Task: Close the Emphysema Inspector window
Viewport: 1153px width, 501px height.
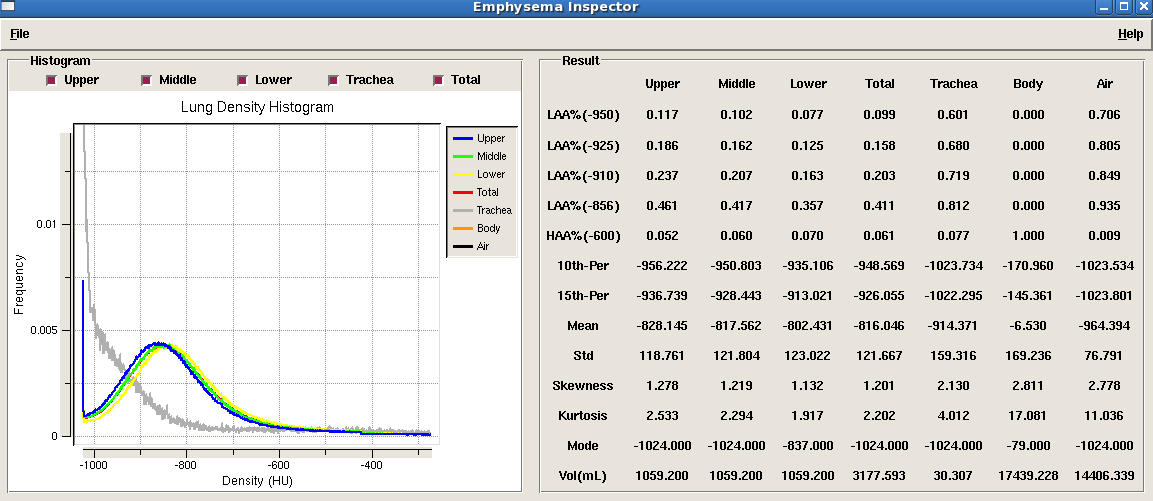Action: (x=1143, y=7)
